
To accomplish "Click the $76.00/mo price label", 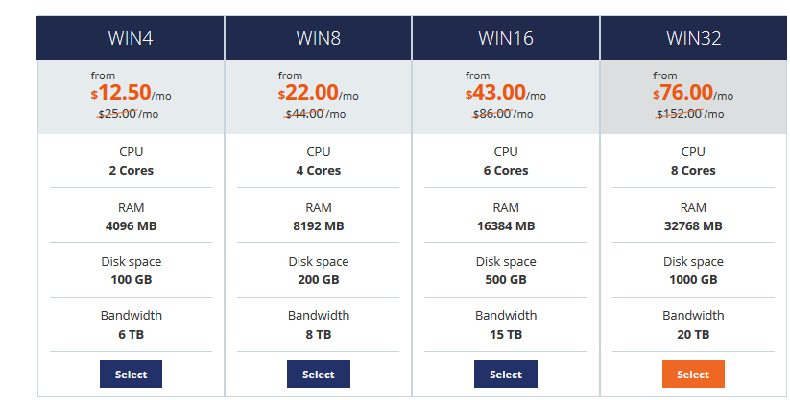I will coord(693,93).
